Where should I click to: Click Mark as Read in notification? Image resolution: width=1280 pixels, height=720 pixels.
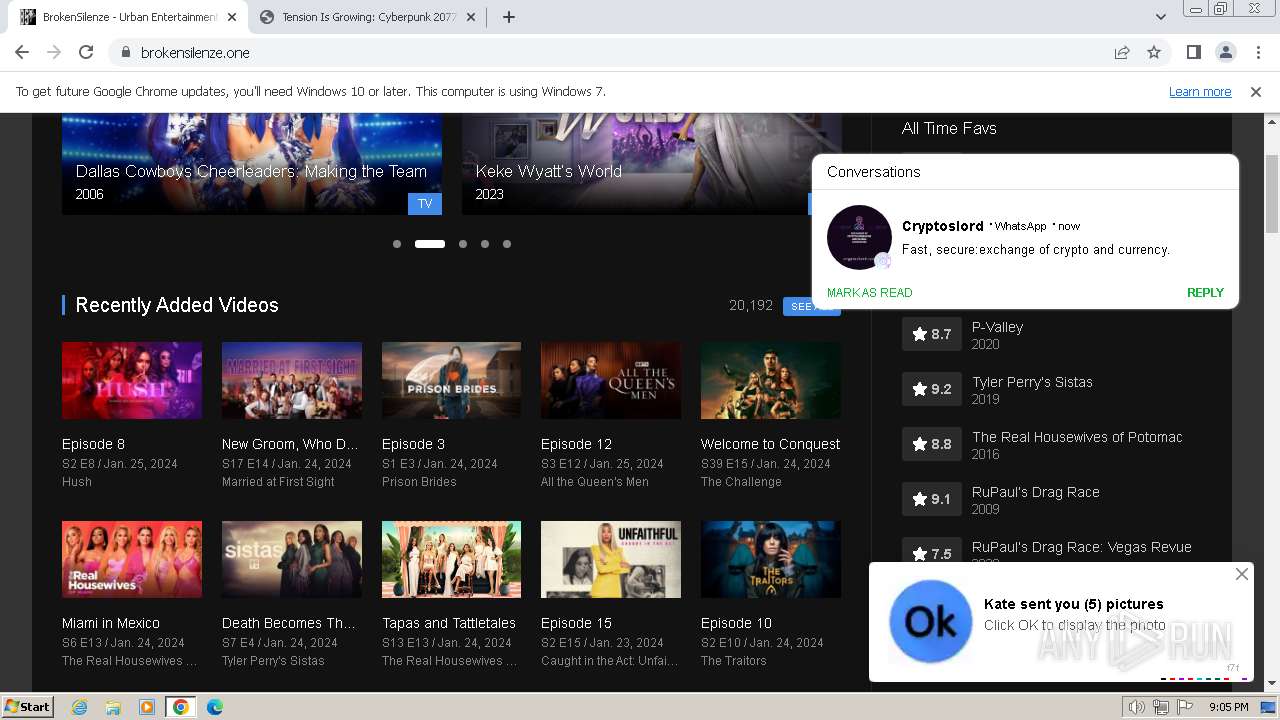coord(869,293)
